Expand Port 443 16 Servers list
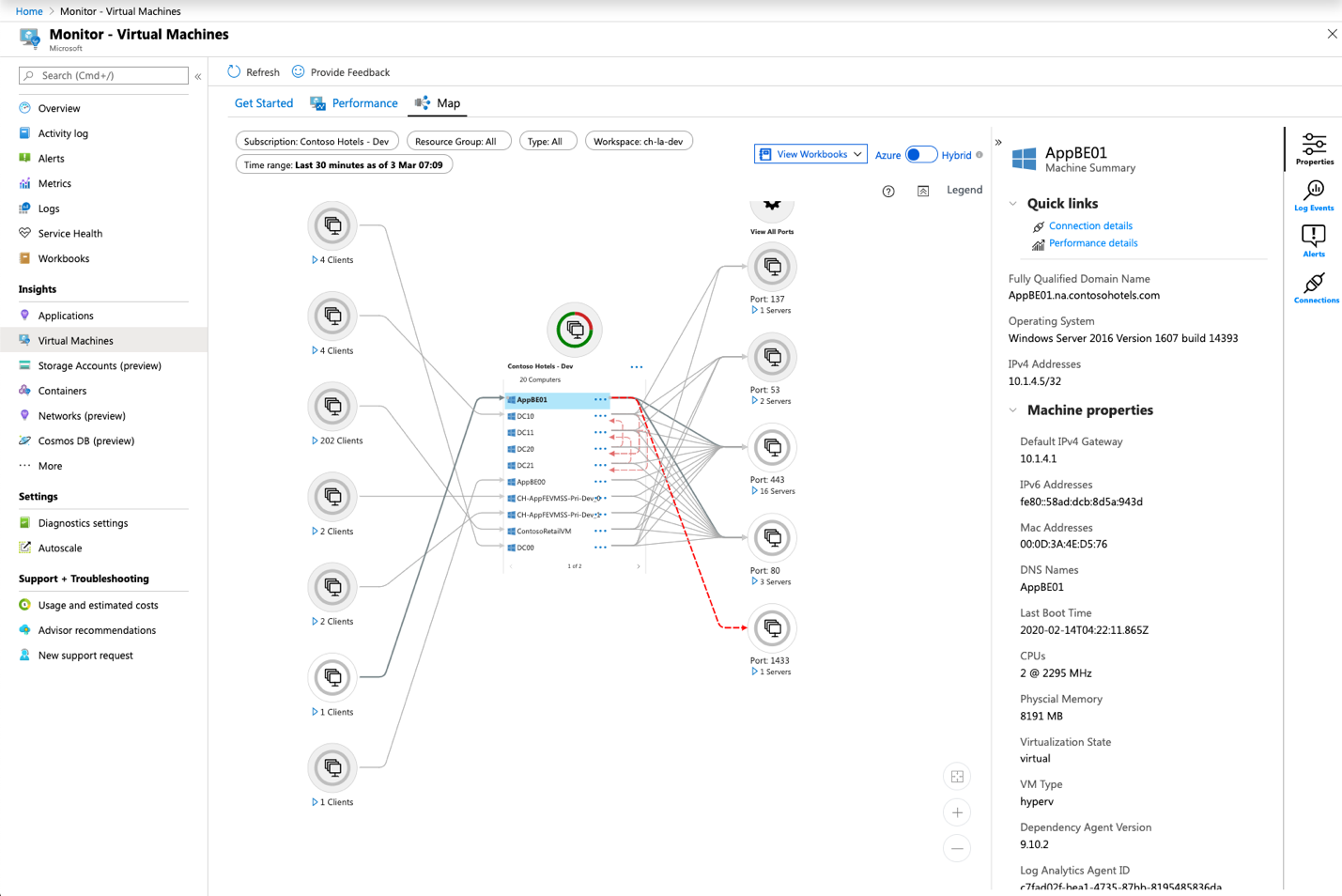 (x=754, y=491)
